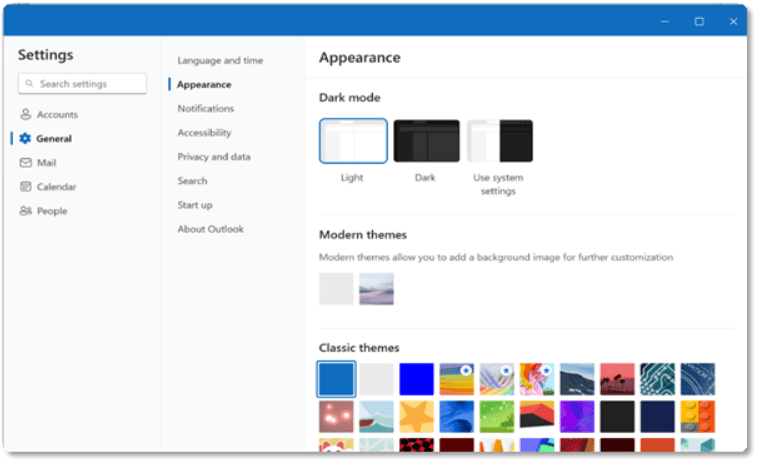Click the Mail envelope icon
The image size is (758, 466).
tap(26, 163)
